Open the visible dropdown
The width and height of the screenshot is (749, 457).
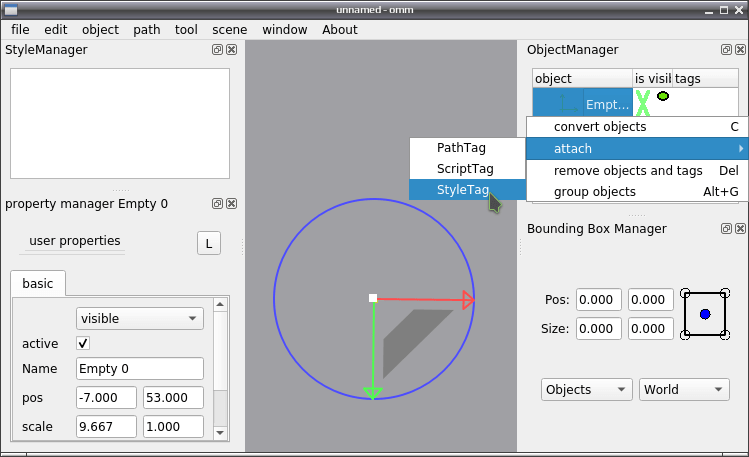tap(139, 319)
